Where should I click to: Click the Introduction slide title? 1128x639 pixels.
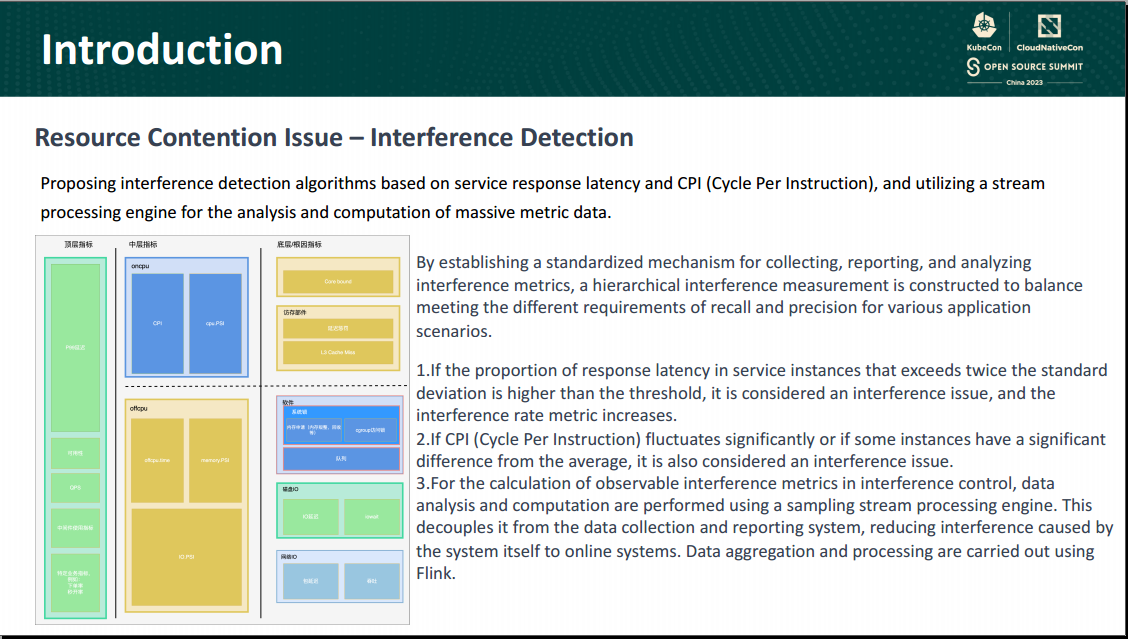coord(162,48)
